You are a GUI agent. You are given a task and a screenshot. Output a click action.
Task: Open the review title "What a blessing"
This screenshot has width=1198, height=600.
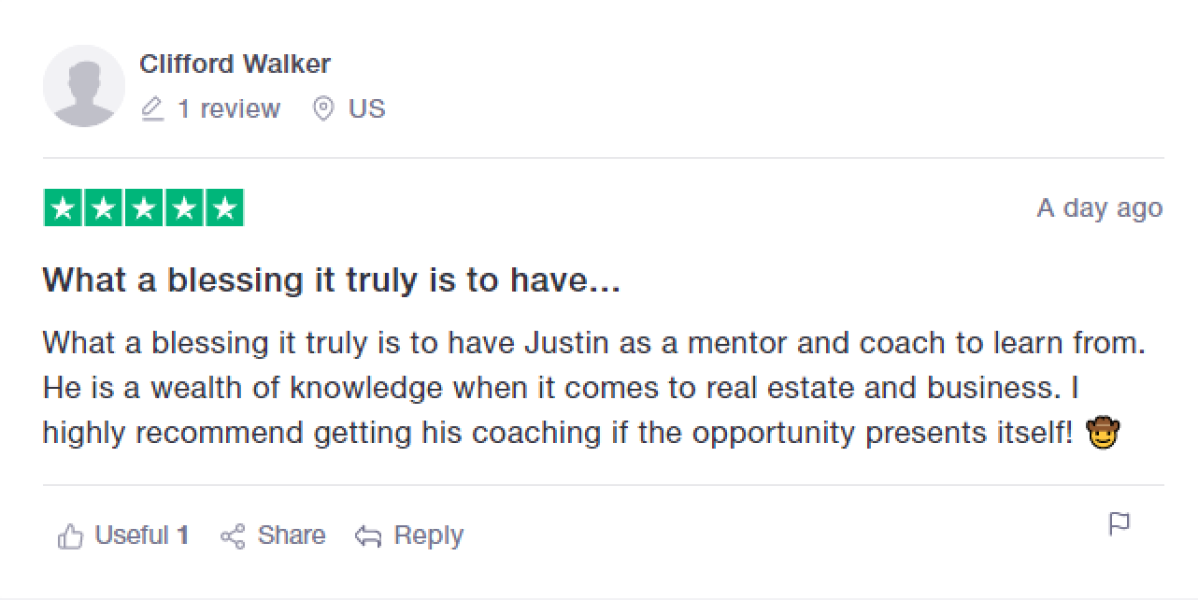point(331,281)
